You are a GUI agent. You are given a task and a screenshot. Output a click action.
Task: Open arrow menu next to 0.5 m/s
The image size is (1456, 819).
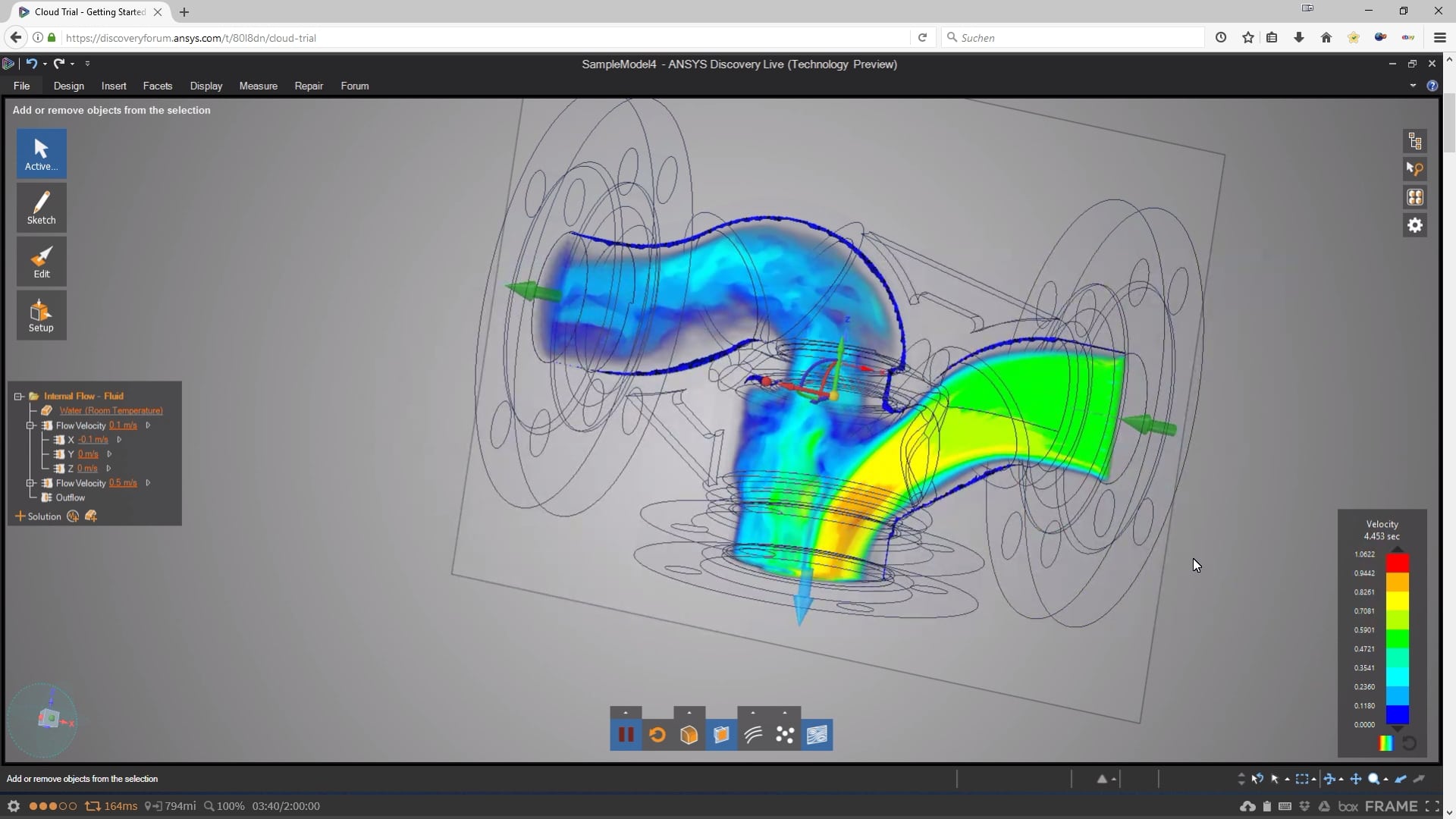pos(148,483)
